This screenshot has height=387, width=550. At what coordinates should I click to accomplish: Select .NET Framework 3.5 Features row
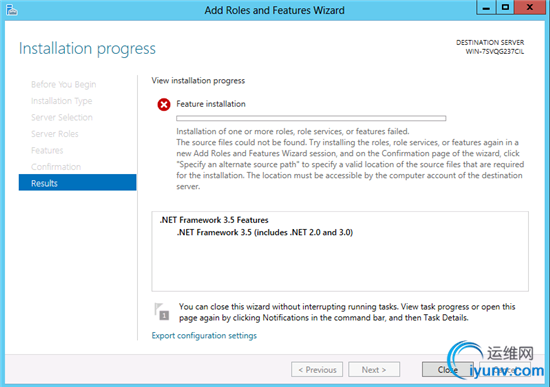coord(214,220)
